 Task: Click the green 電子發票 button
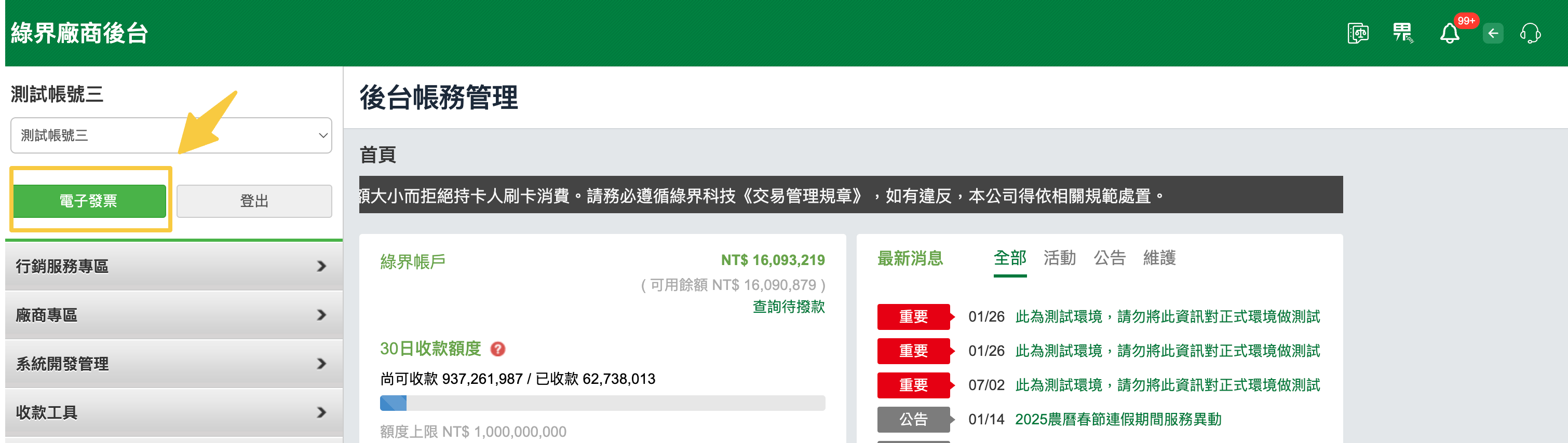[x=89, y=201]
